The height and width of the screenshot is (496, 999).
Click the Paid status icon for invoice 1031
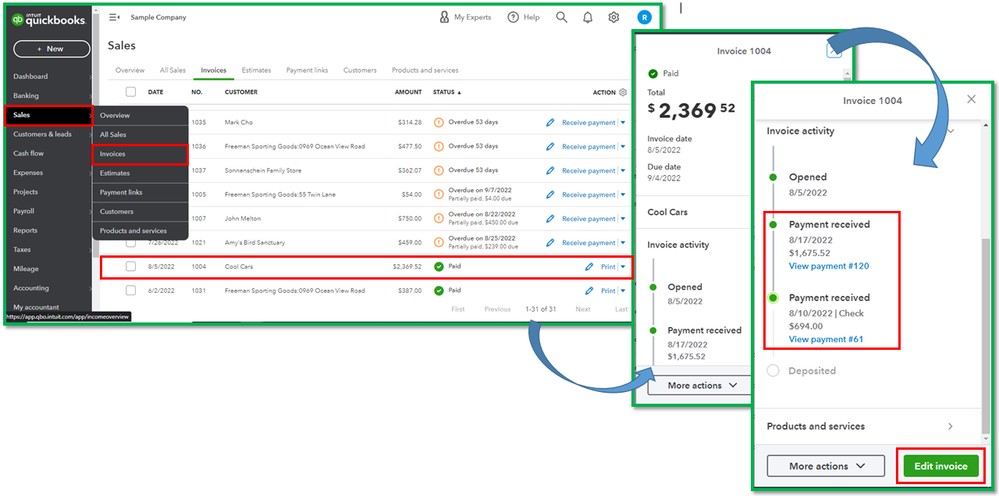point(438,290)
